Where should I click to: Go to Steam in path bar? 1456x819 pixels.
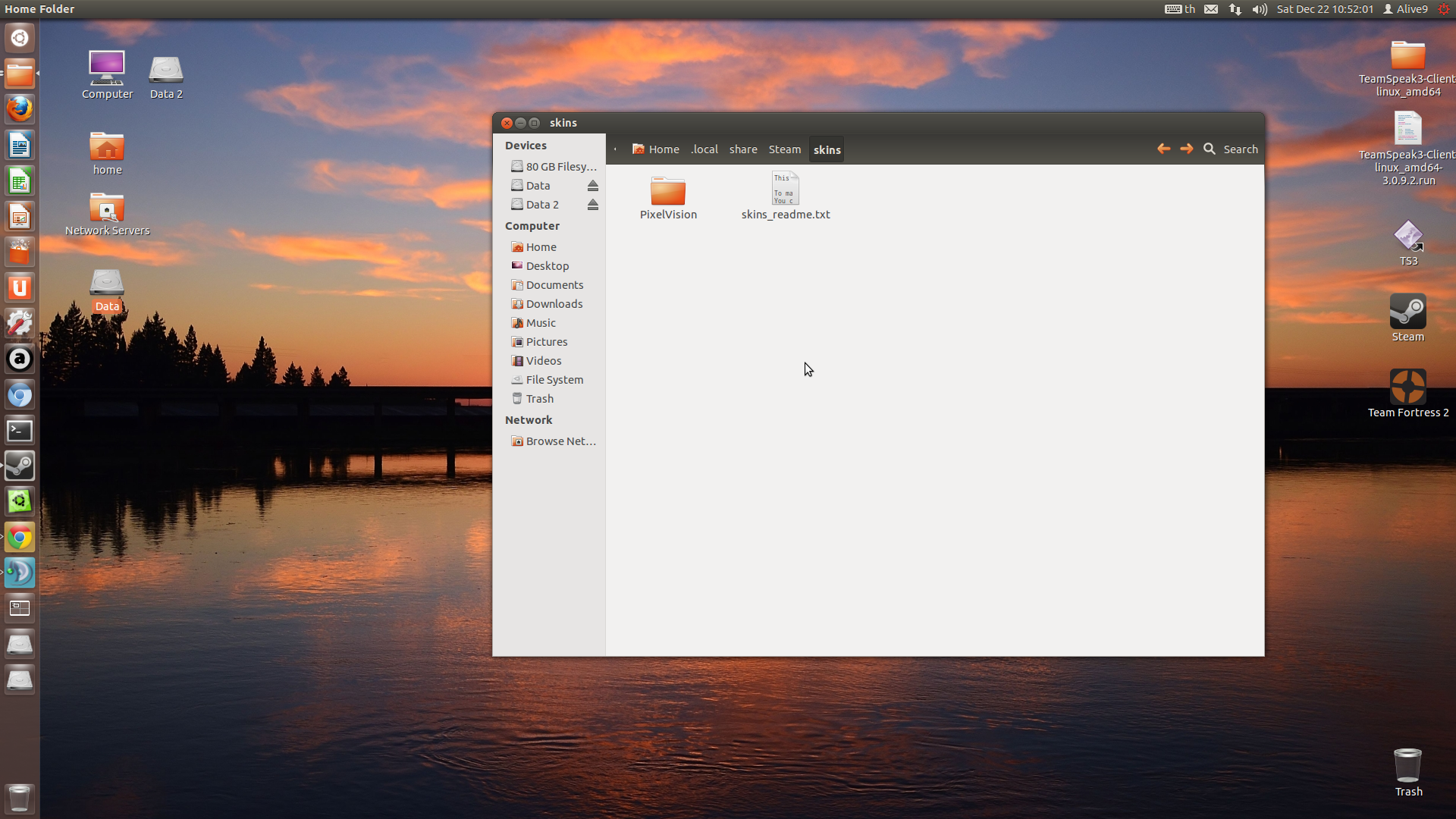tap(784, 149)
